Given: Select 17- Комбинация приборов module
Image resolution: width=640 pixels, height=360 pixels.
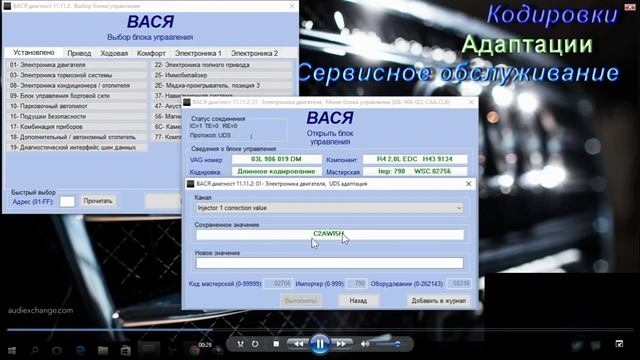Looking at the screenshot, I should click(77, 127).
